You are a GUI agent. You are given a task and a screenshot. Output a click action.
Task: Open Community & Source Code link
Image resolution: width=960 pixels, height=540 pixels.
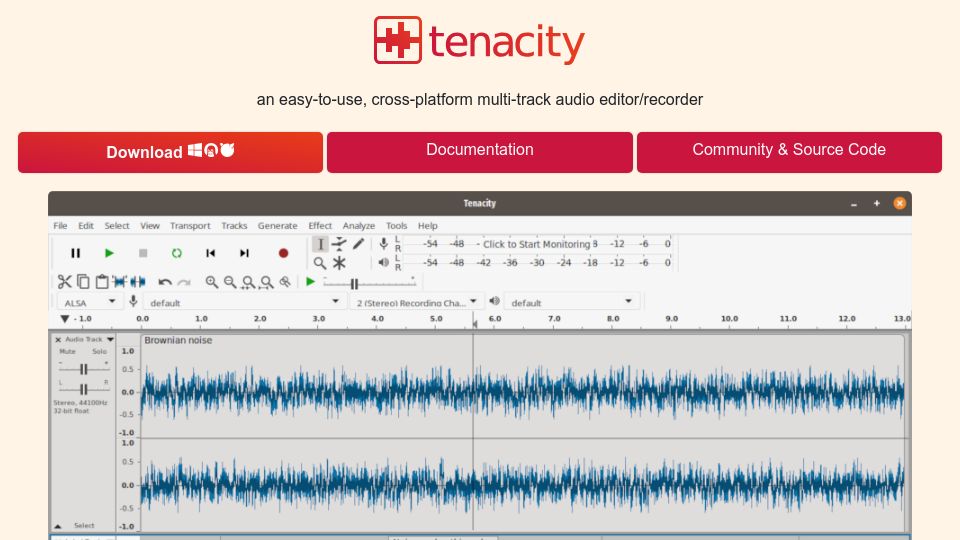pos(789,152)
